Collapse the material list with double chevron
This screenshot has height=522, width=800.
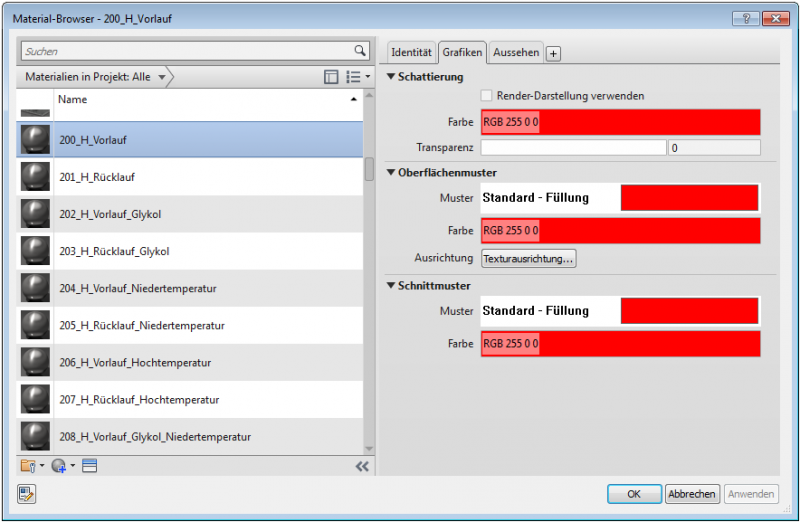pos(362,466)
